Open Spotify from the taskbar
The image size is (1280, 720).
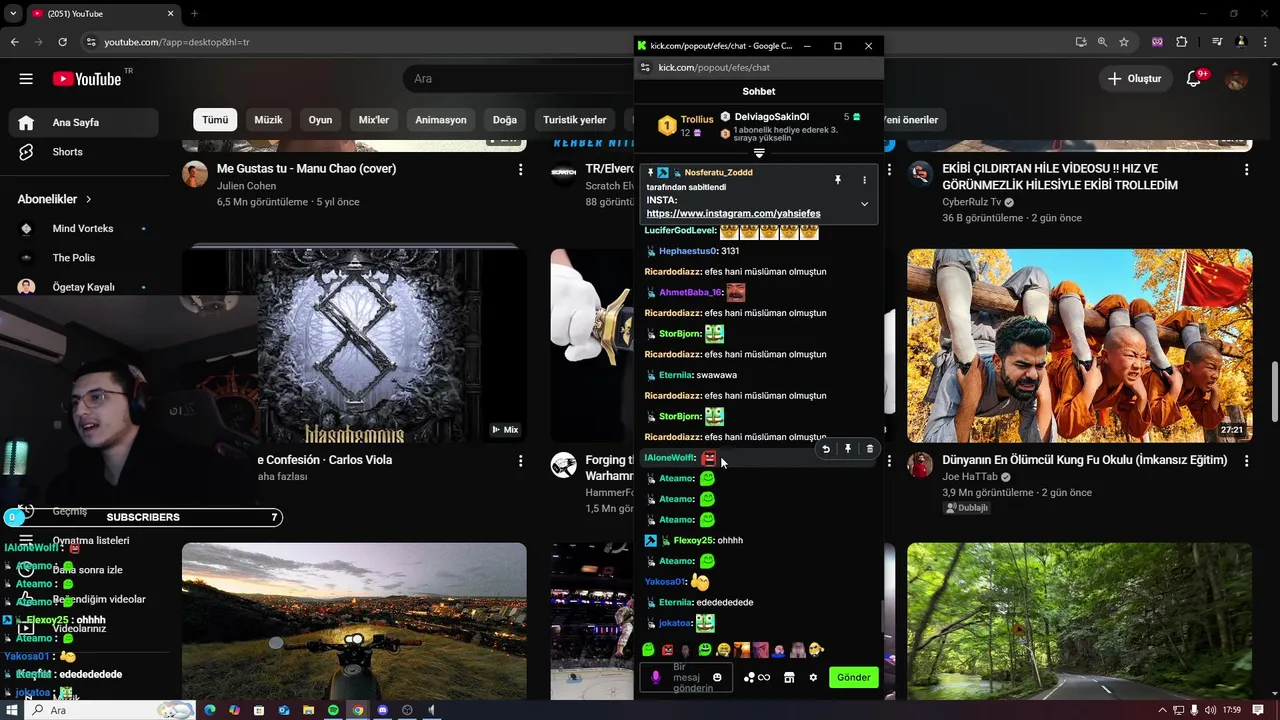(333, 710)
